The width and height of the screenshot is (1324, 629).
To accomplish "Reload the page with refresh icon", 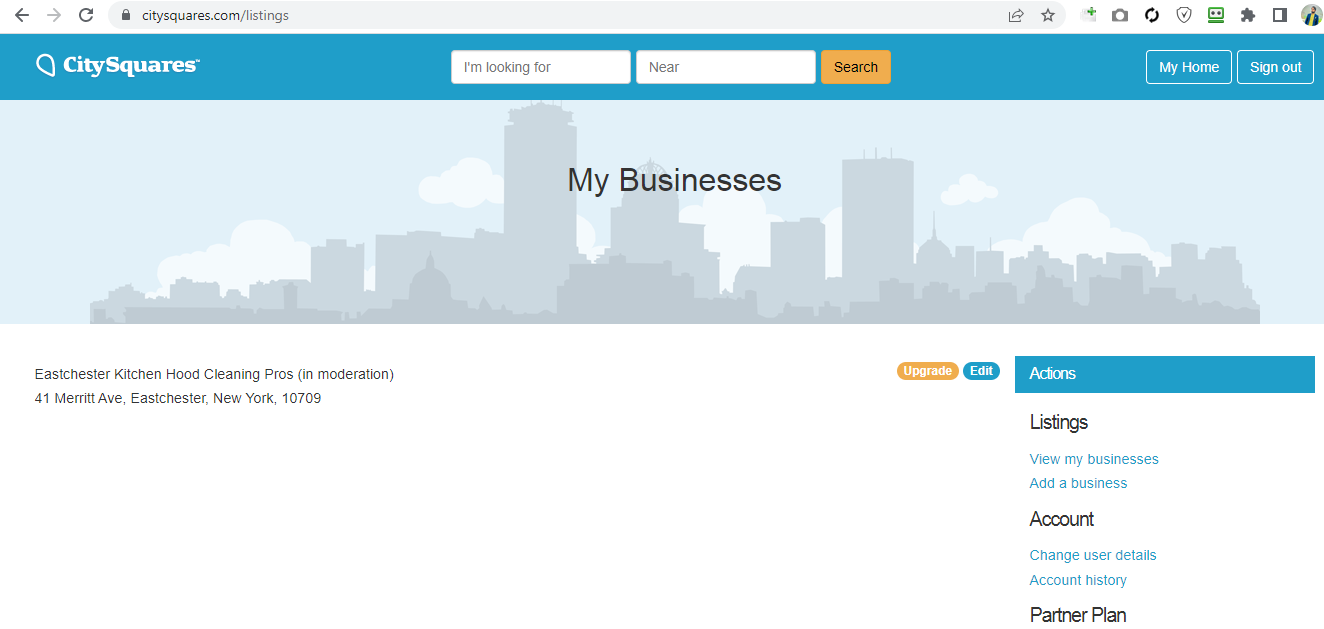I will point(86,15).
